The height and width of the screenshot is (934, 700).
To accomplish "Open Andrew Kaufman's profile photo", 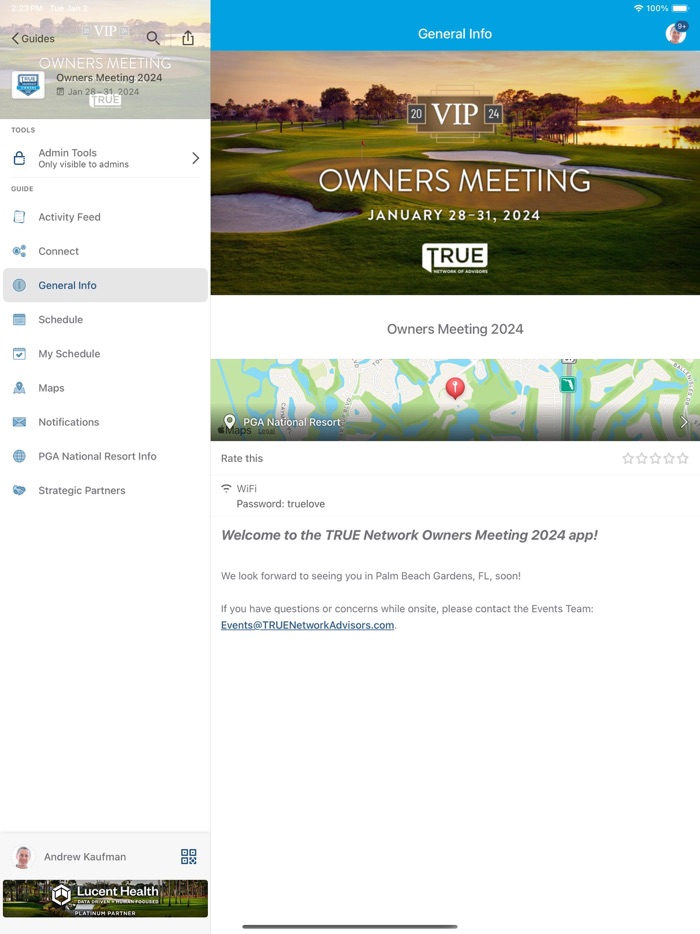I will click(x=23, y=857).
